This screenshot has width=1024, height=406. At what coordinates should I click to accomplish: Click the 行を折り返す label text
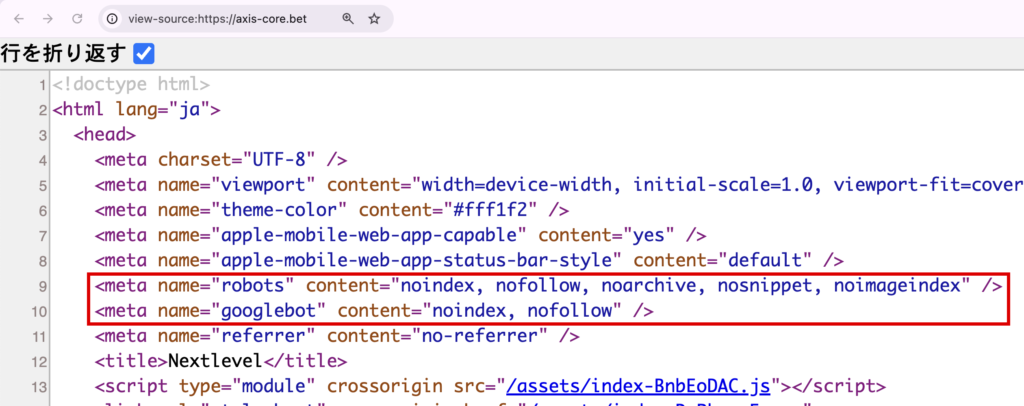pos(63,54)
